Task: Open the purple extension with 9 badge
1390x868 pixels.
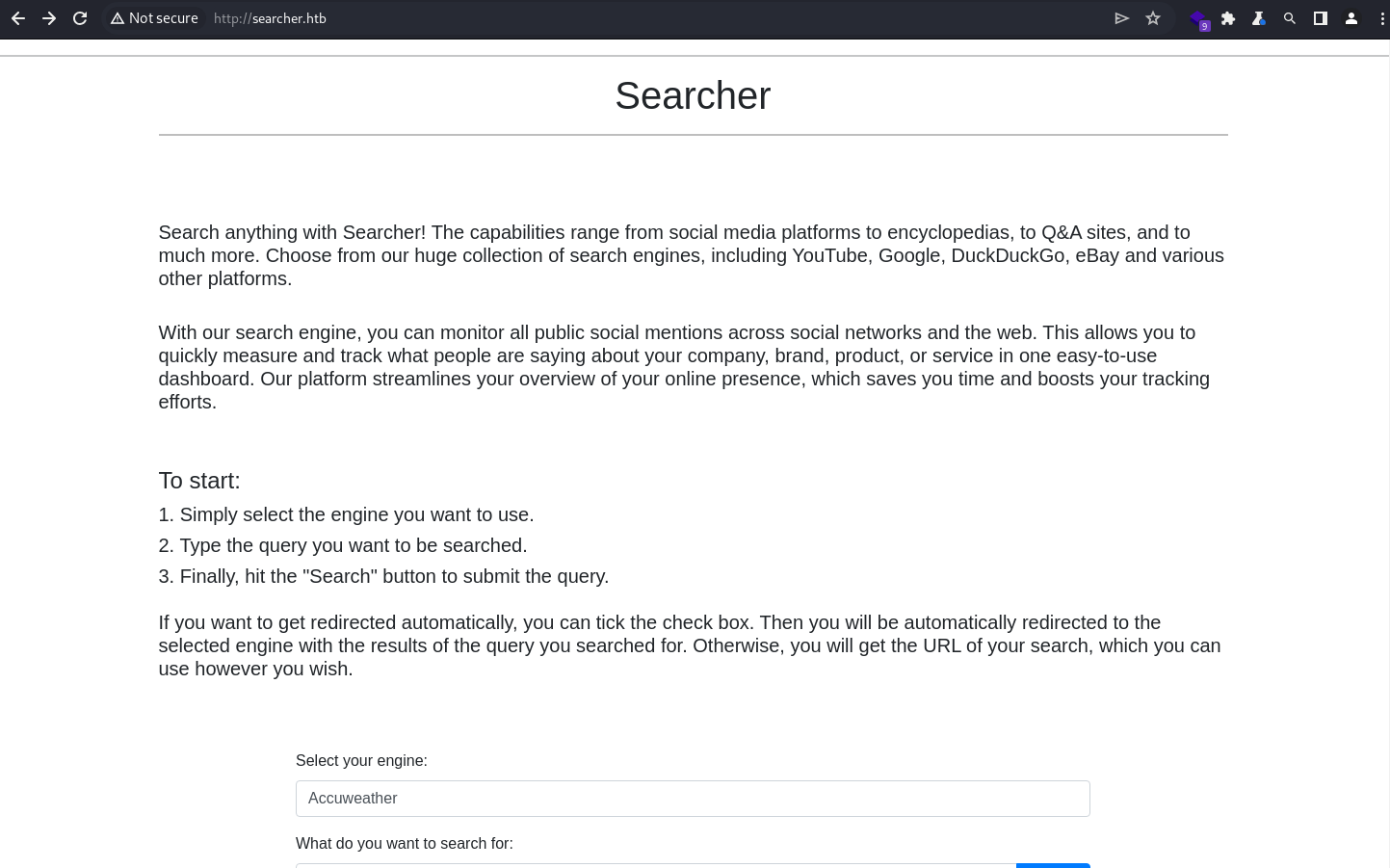Action: [x=1198, y=19]
